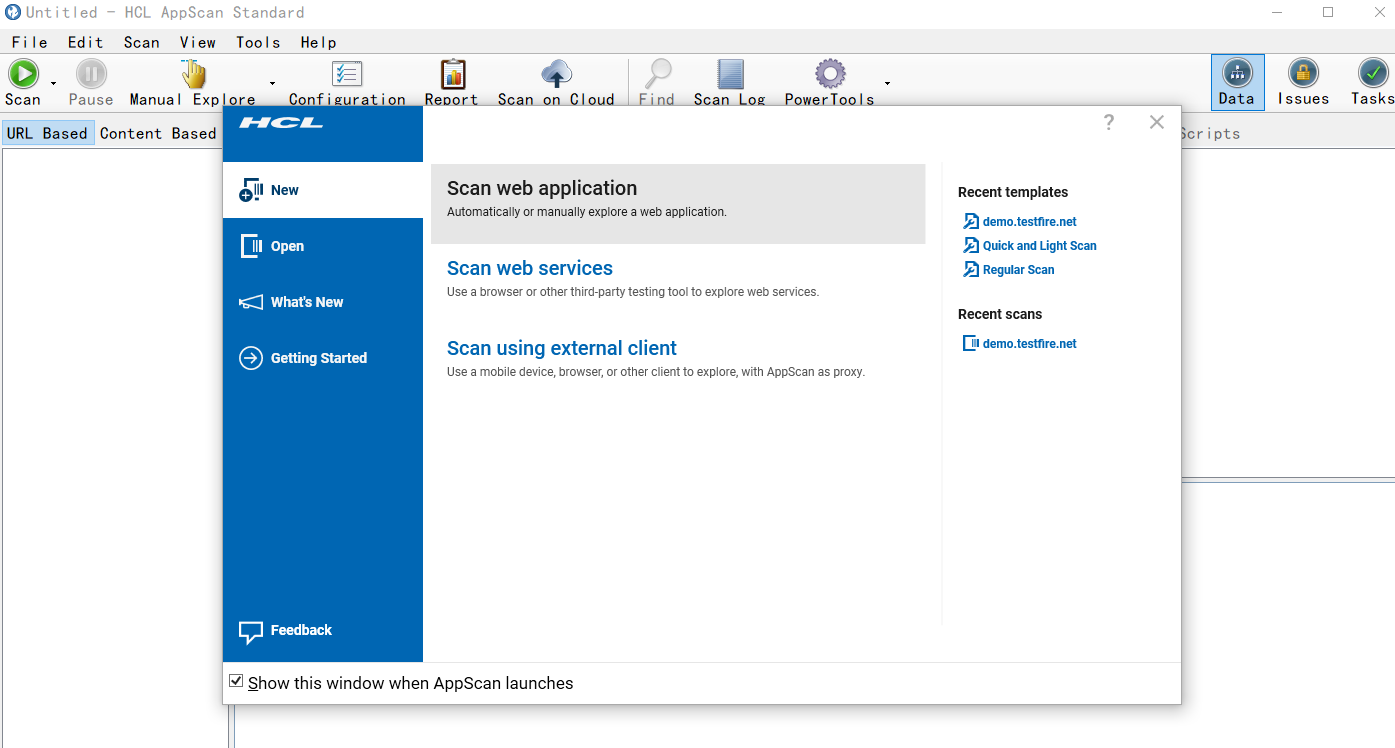
Task: Click the Feedback speech bubble icon
Action: point(251,631)
